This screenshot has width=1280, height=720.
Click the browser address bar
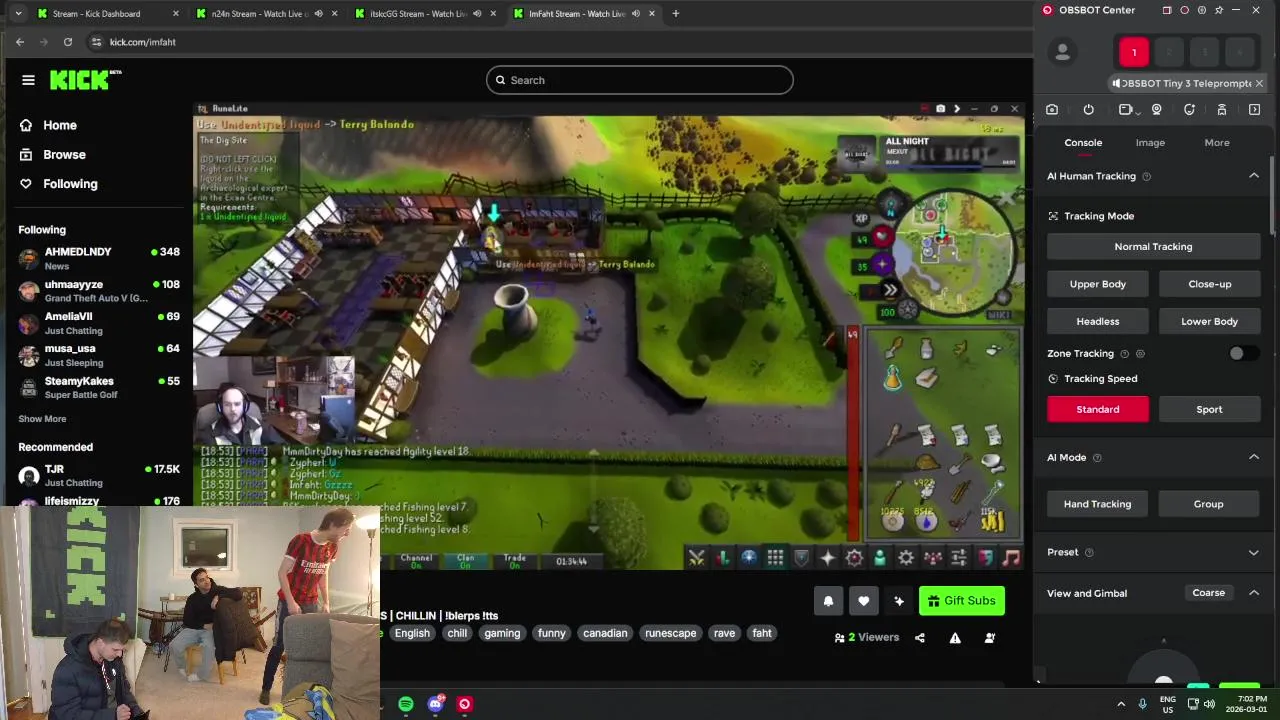click(x=560, y=42)
